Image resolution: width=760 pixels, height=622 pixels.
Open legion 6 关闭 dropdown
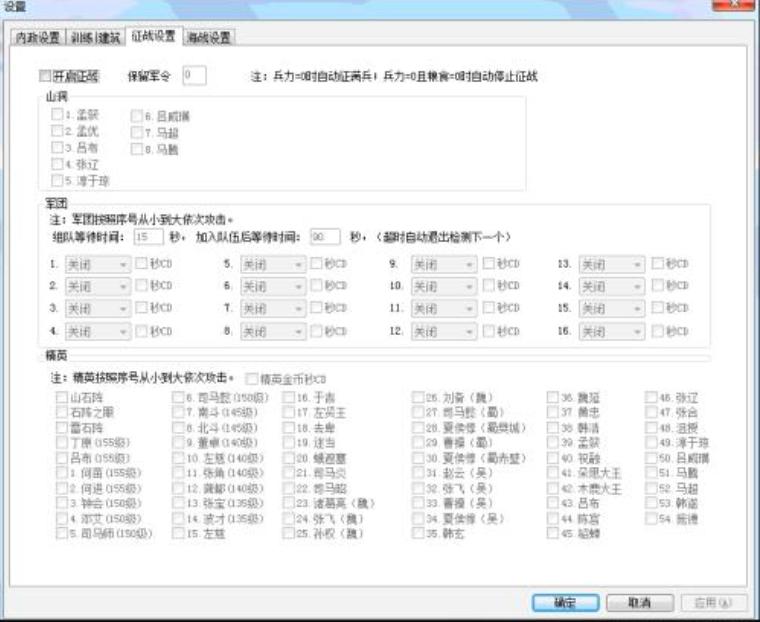(x=273, y=287)
